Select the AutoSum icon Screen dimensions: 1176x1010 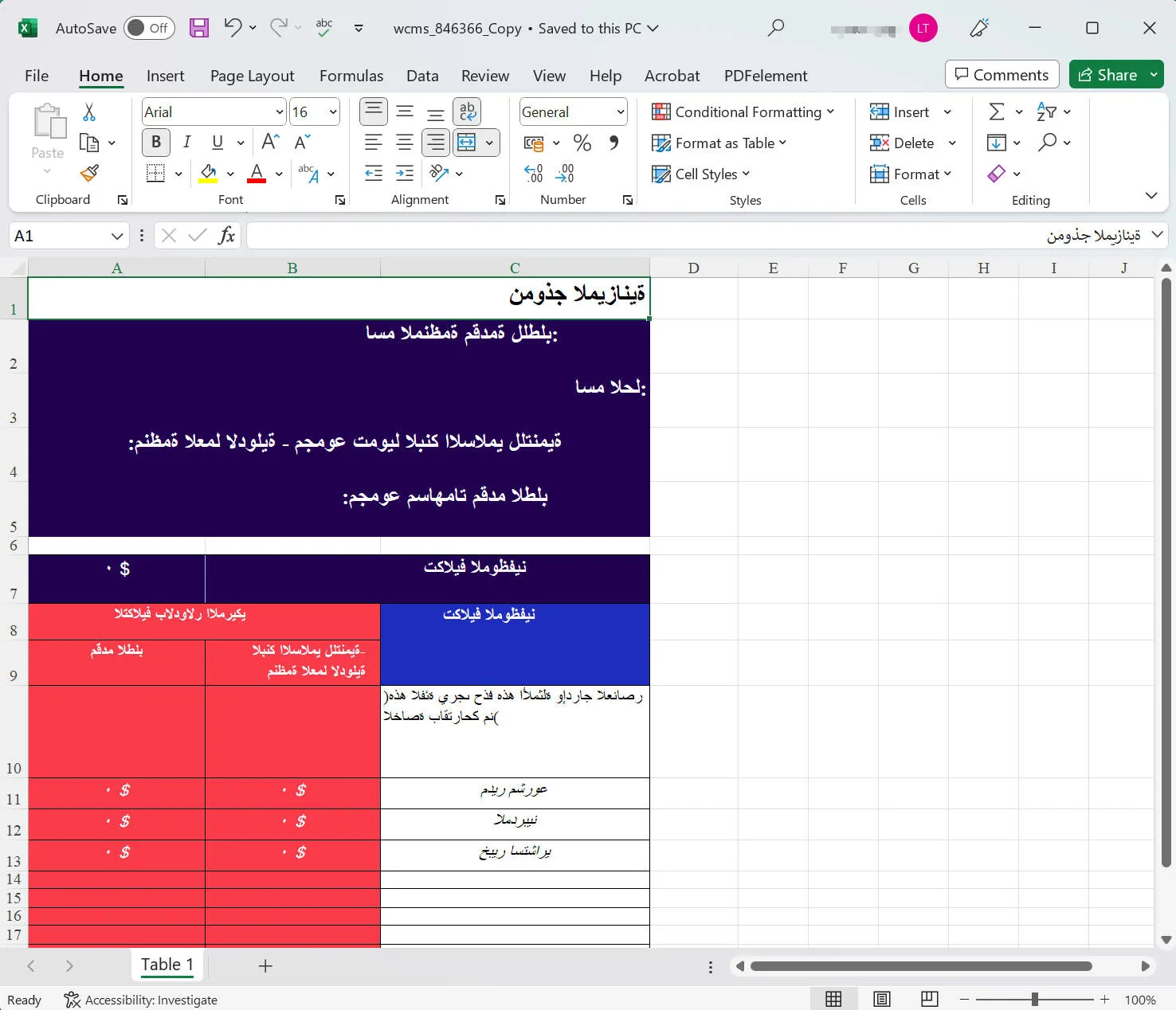[x=998, y=112]
